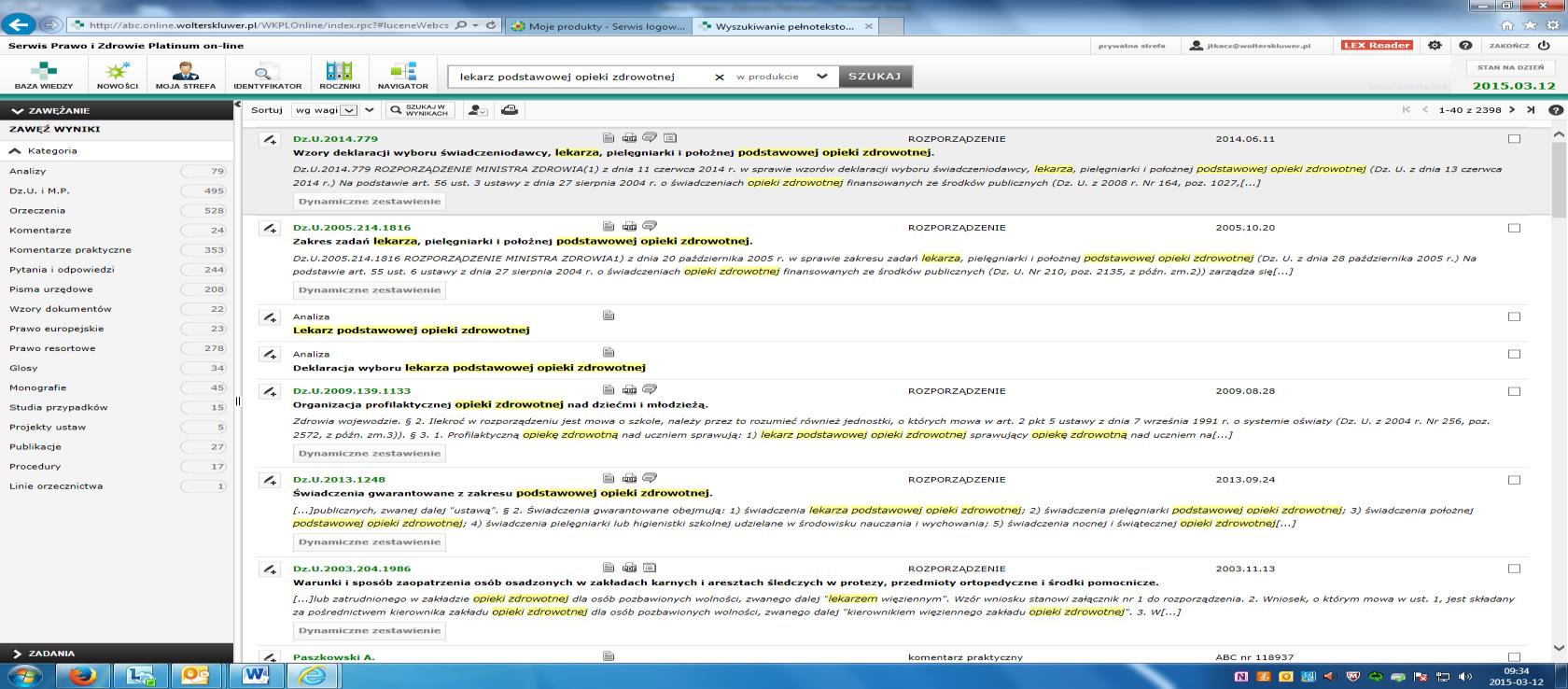Screen dimensions: 1568x689
Task: Open the Roczniki section
Action: (x=339, y=75)
